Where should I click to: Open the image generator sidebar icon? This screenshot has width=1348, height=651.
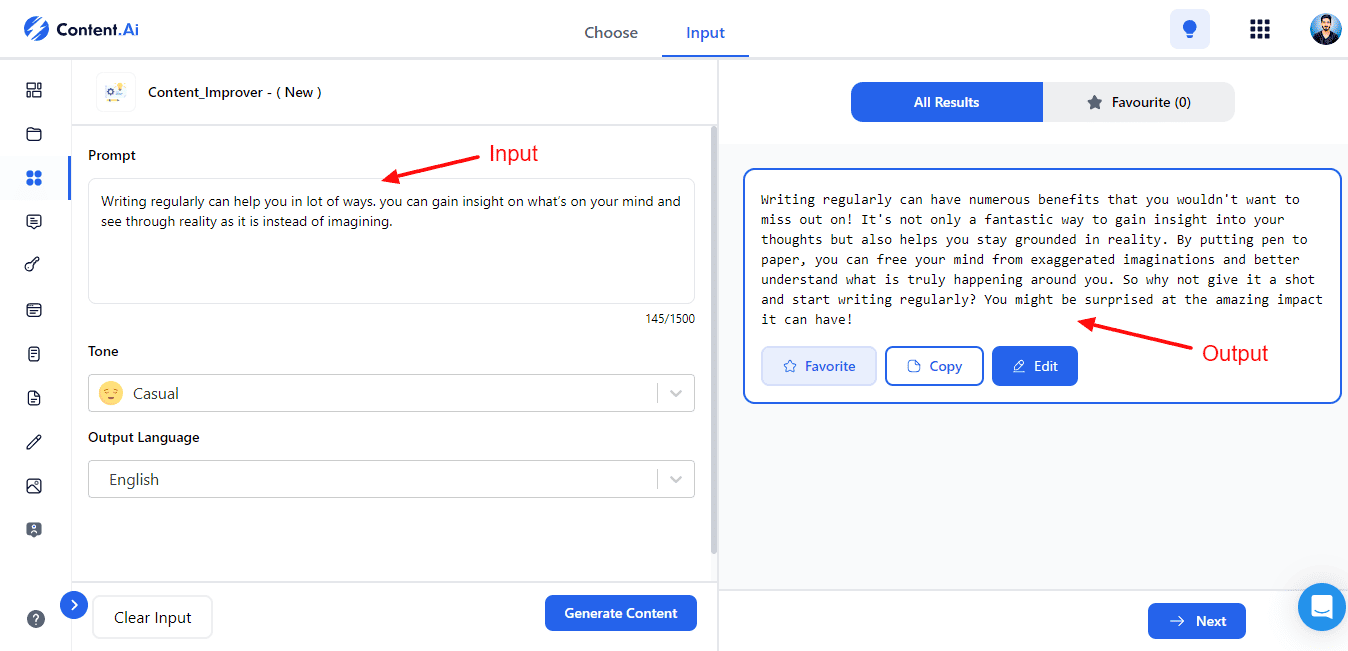pyautogui.click(x=34, y=486)
